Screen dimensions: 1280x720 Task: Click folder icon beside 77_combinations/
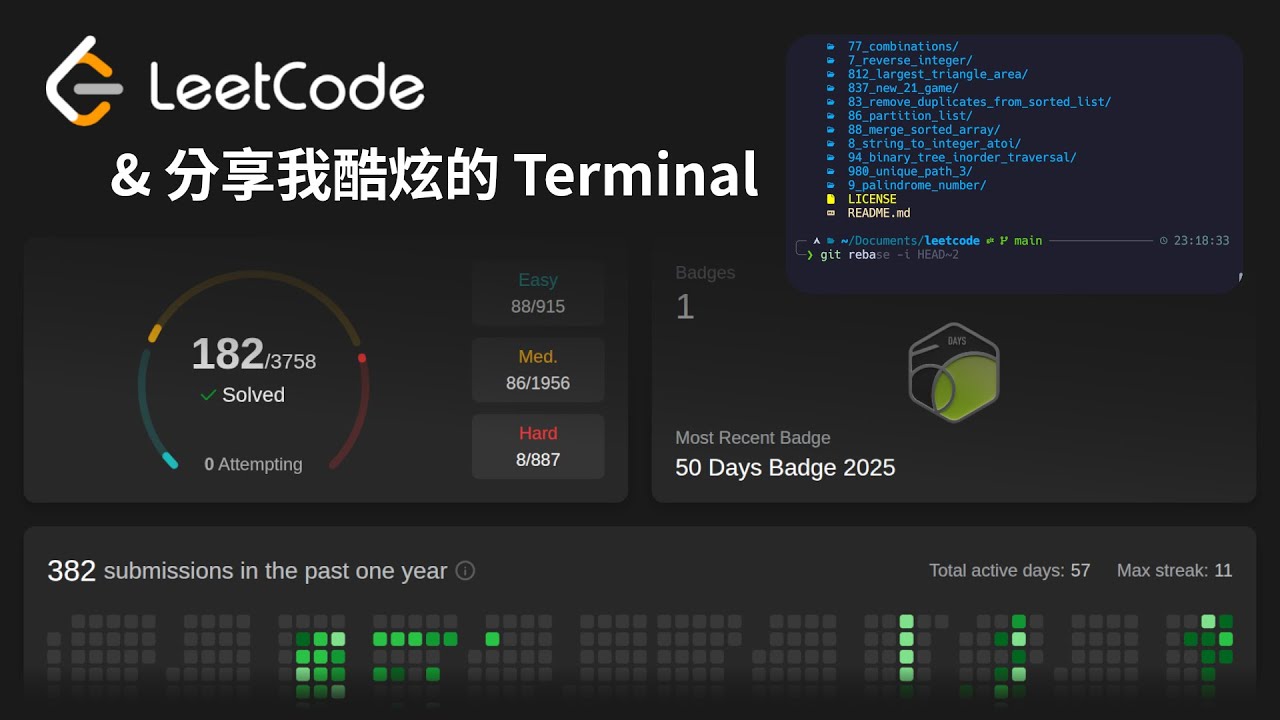point(831,47)
